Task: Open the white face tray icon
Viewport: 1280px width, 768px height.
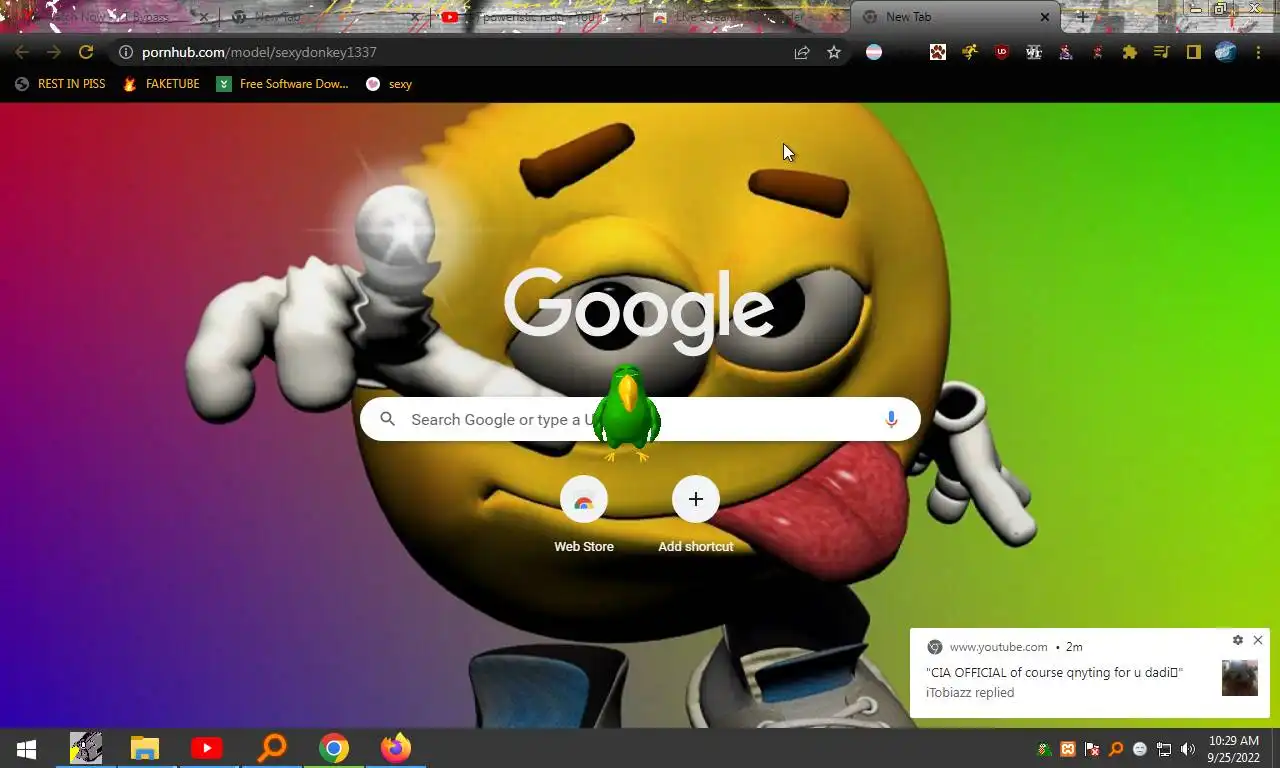Action: click(x=1140, y=749)
